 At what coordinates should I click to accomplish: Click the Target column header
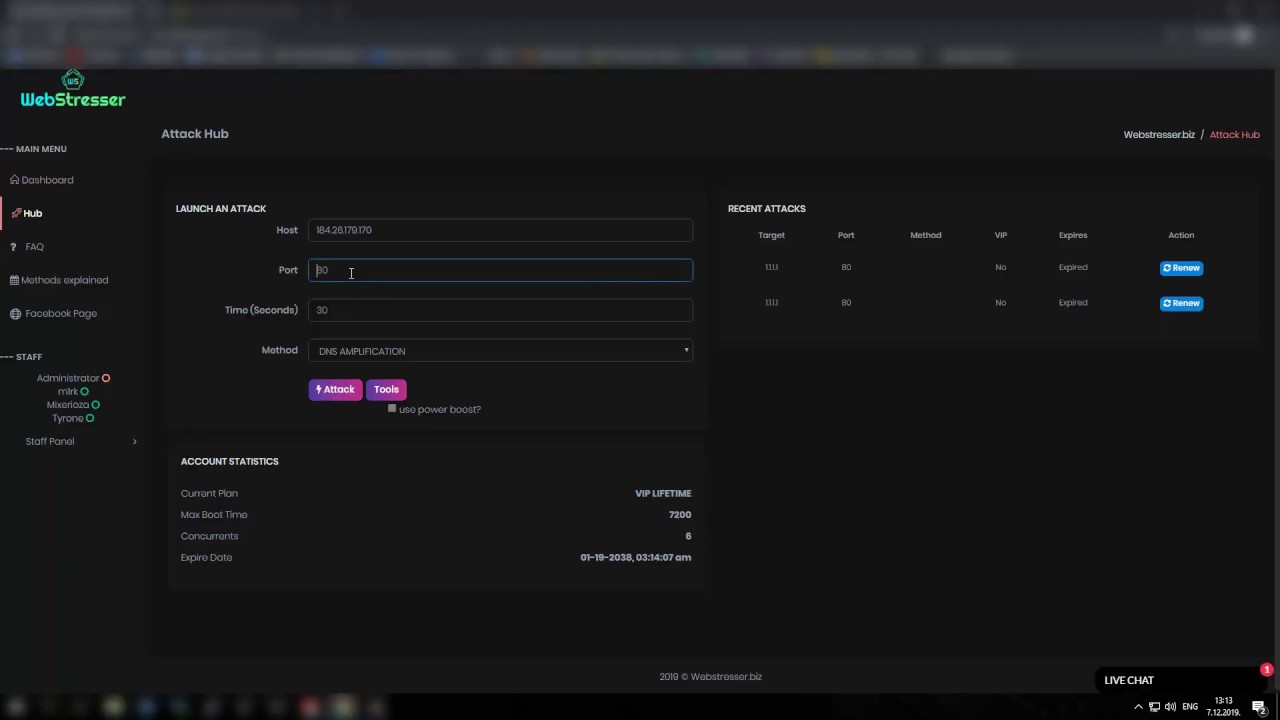[x=771, y=235]
